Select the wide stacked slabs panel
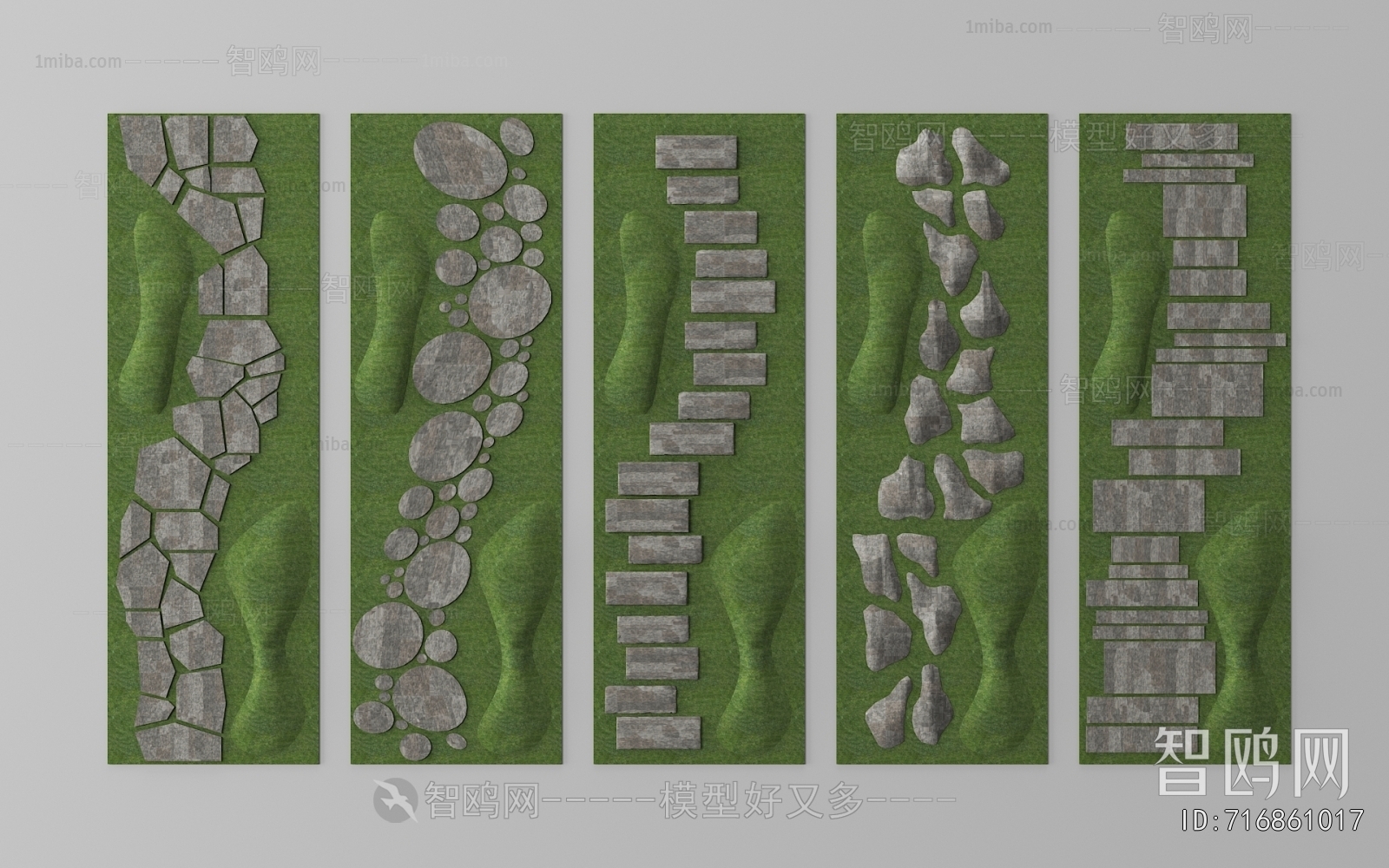1389x868 pixels. pos(1185,439)
